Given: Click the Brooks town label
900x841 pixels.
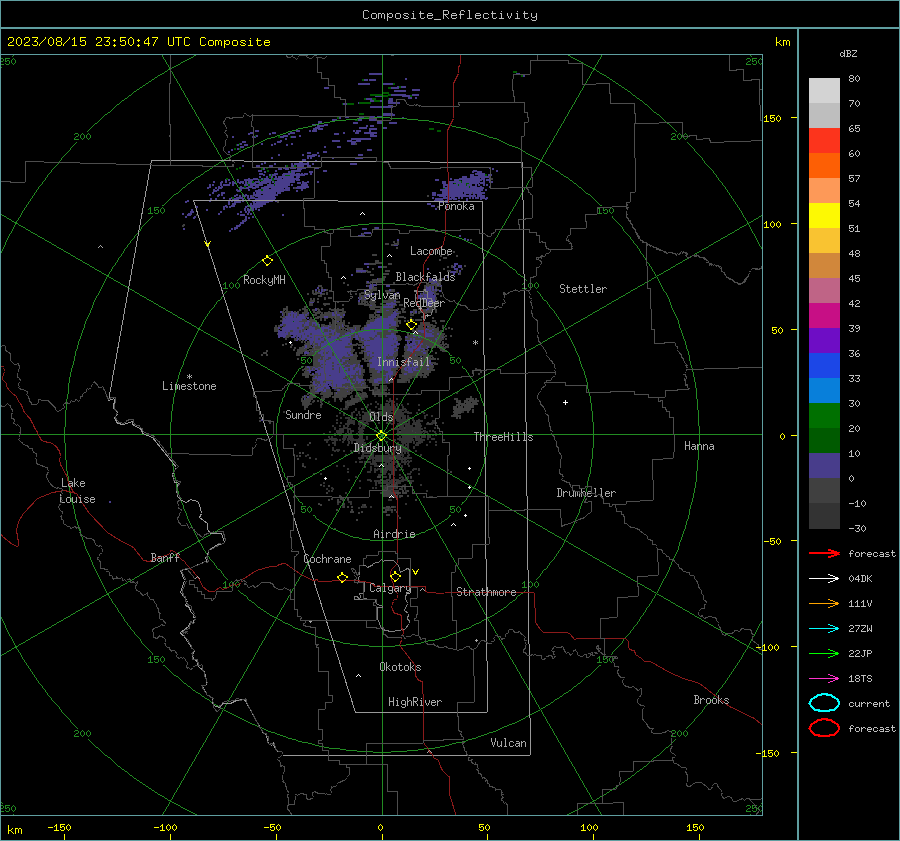Looking at the screenshot, I should point(711,700).
